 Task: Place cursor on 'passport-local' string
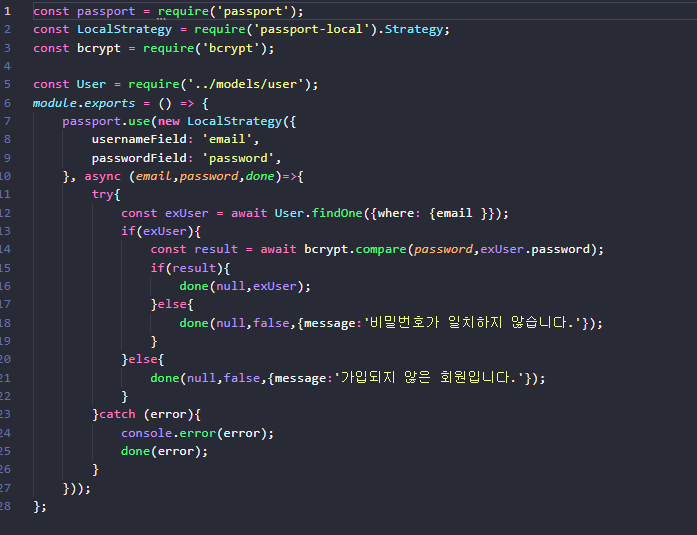tap(311, 29)
